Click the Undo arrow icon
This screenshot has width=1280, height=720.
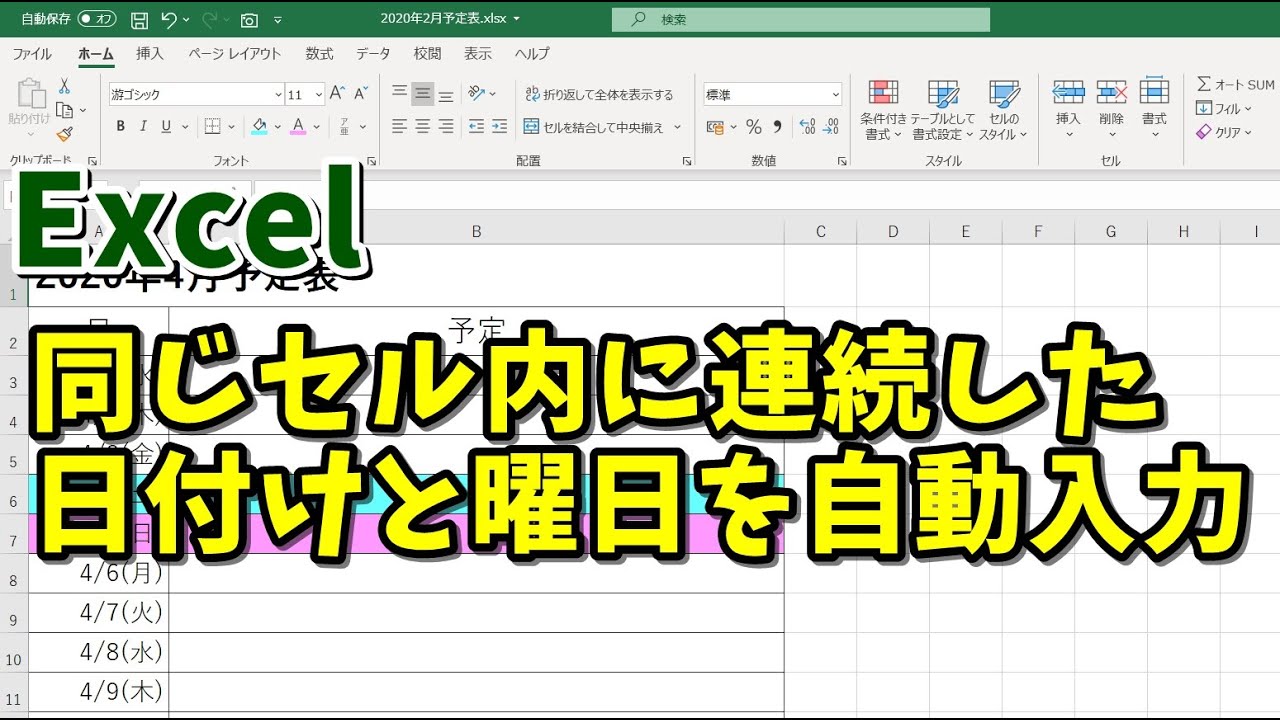(x=169, y=19)
